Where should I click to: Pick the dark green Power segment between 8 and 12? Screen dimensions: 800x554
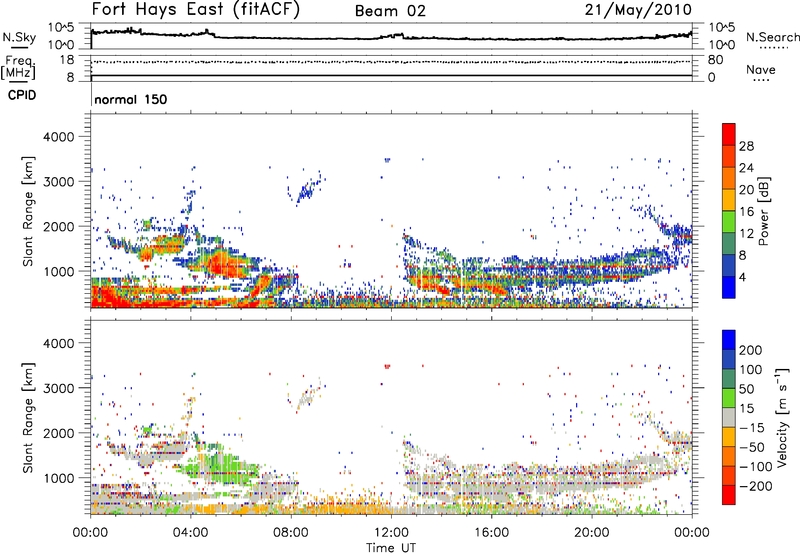pos(729,243)
